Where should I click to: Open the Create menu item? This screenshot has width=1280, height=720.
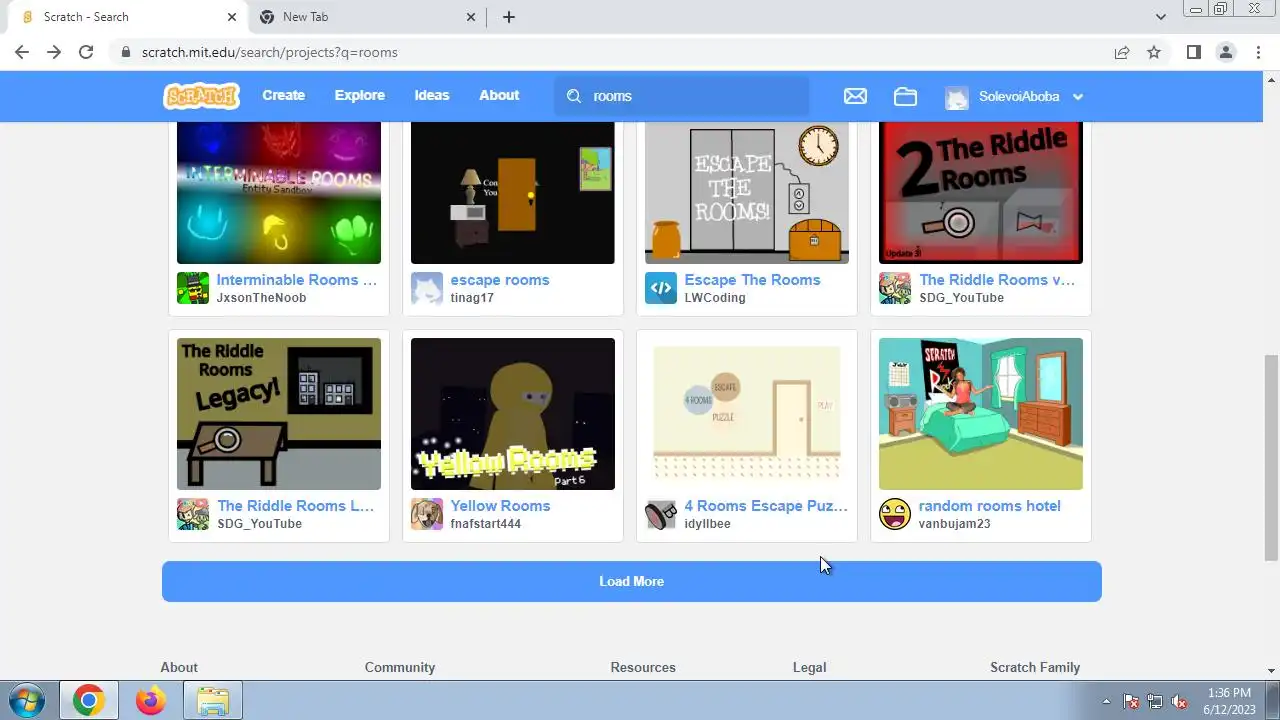point(284,96)
